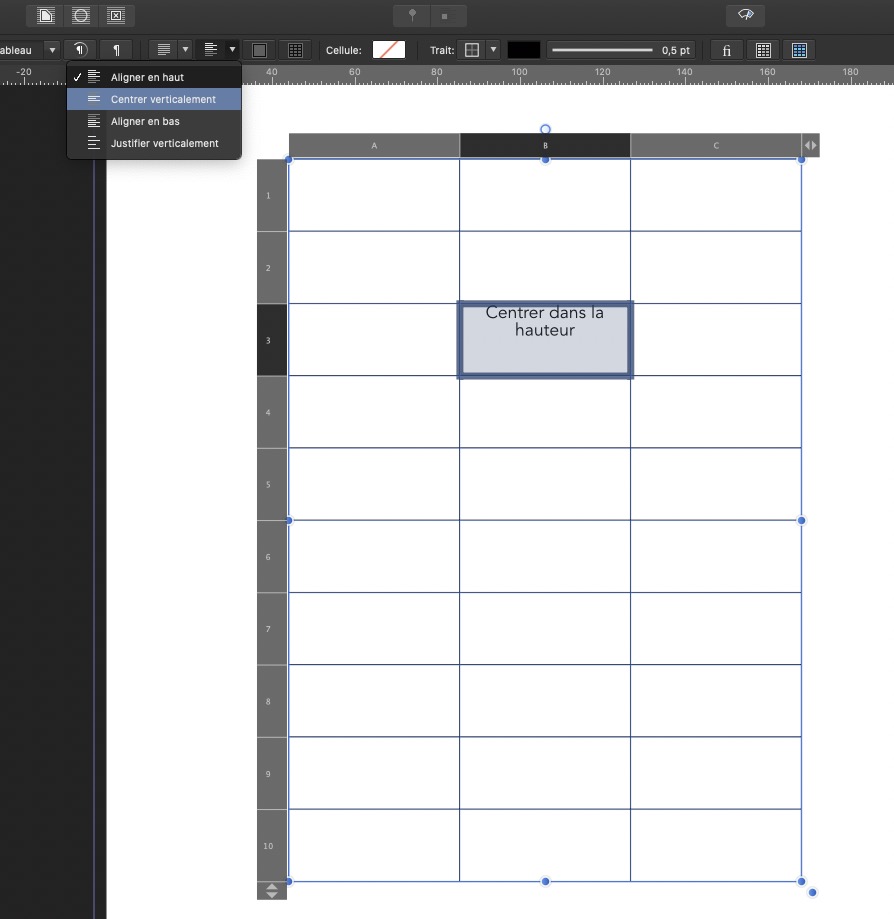
Task: Select row header 7
Action: click(x=272, y=629)
